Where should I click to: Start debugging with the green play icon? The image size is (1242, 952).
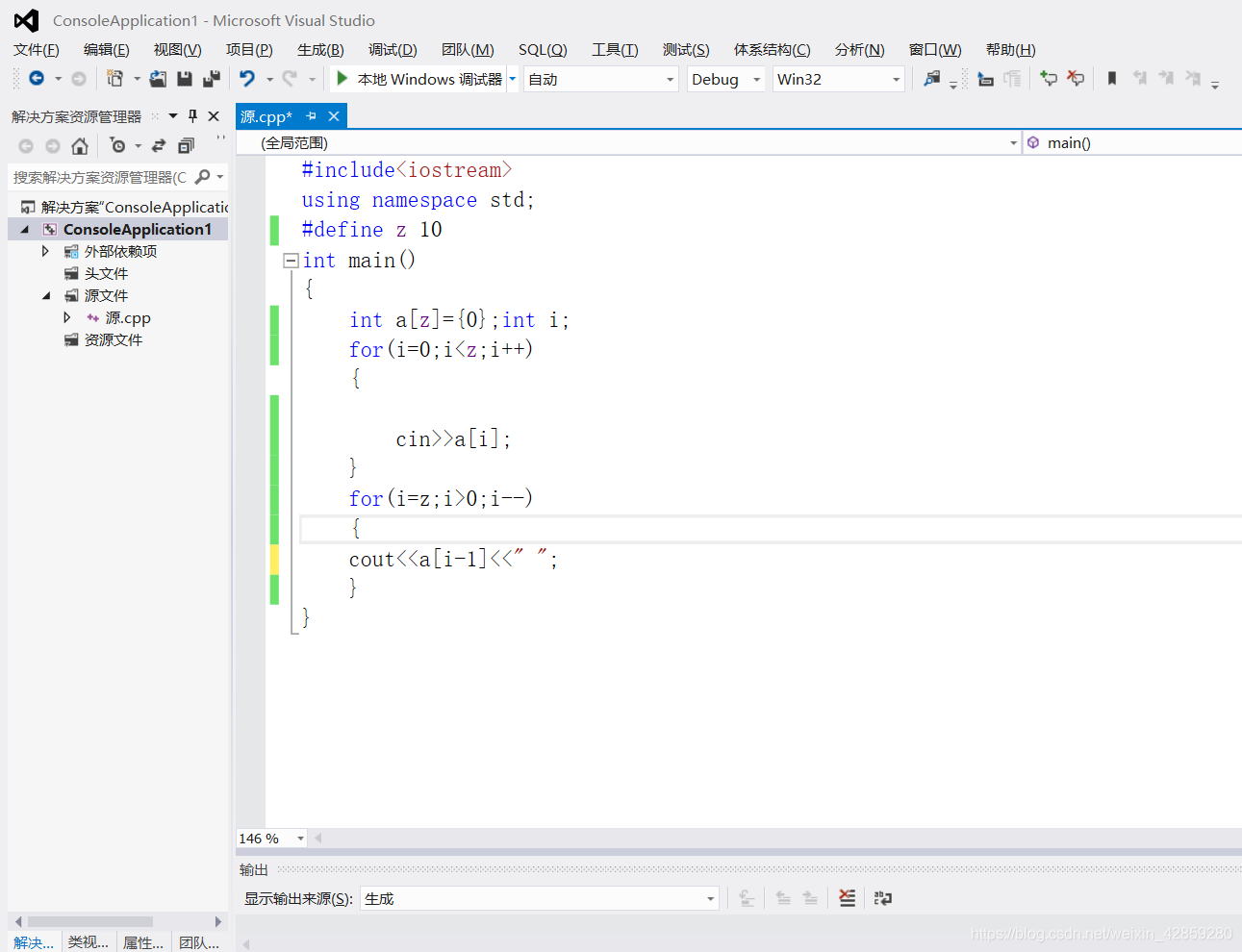342,79
